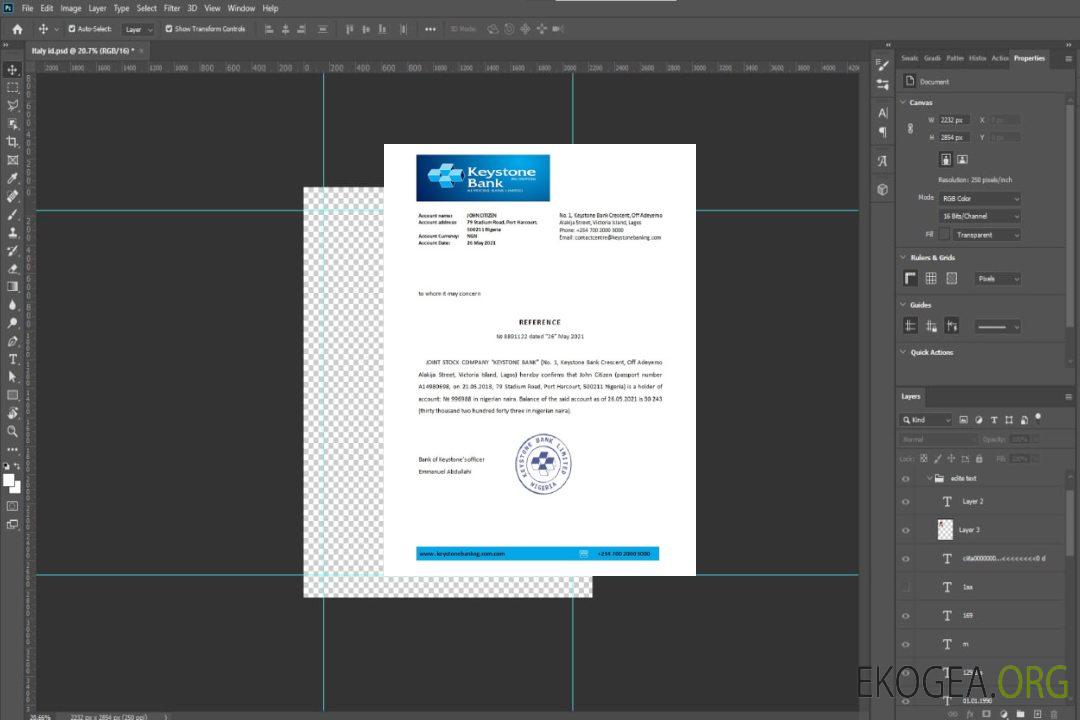Click the foreground color swatch
The image size is (1080, 720).
click(8, 480)
